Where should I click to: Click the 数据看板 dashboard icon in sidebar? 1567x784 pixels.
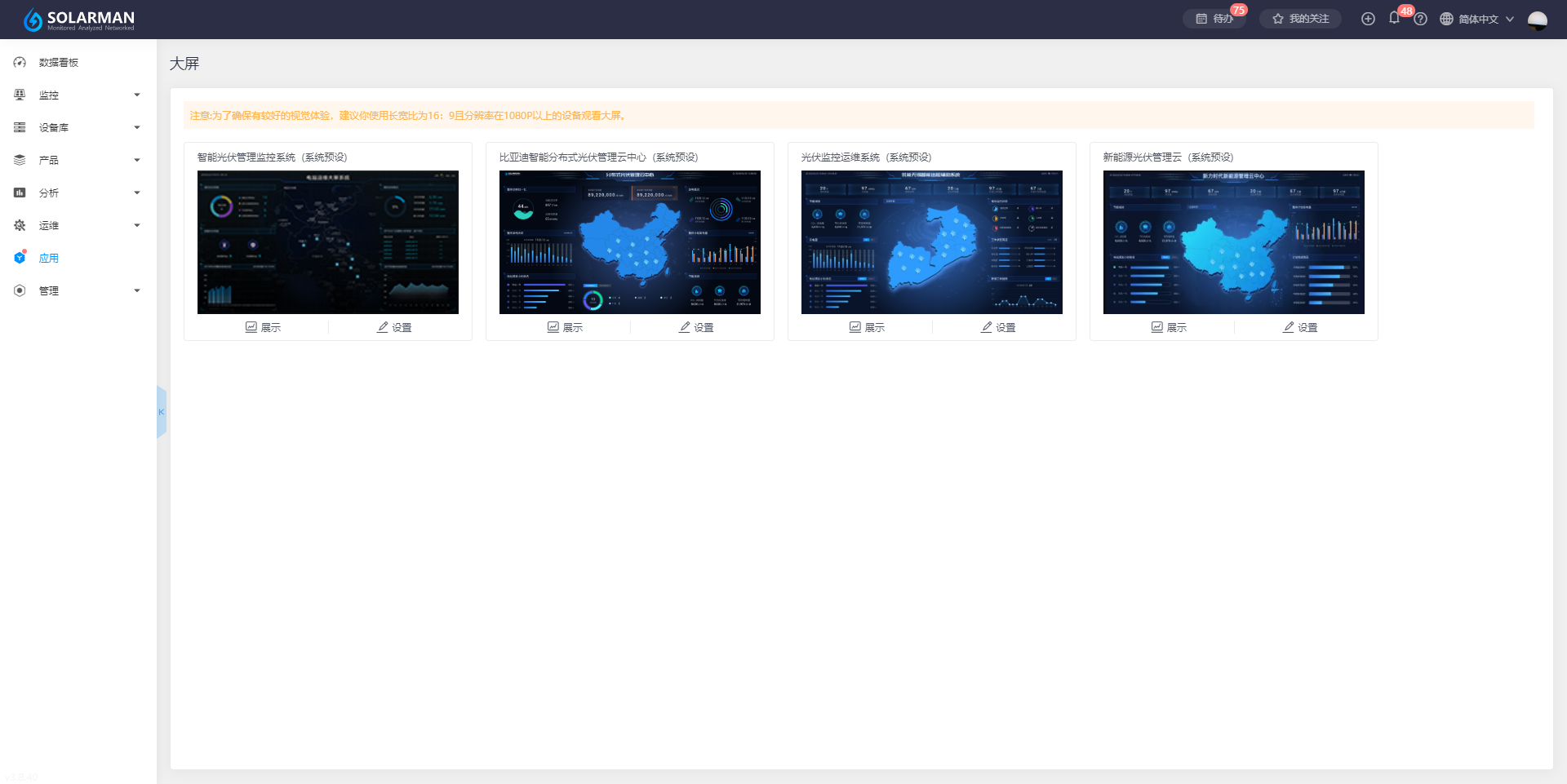click(x=20, y=62)
